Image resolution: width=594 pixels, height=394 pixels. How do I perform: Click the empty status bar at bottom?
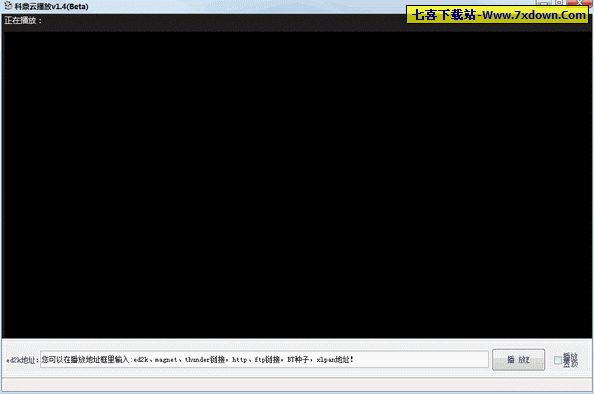tap(297, 384)
